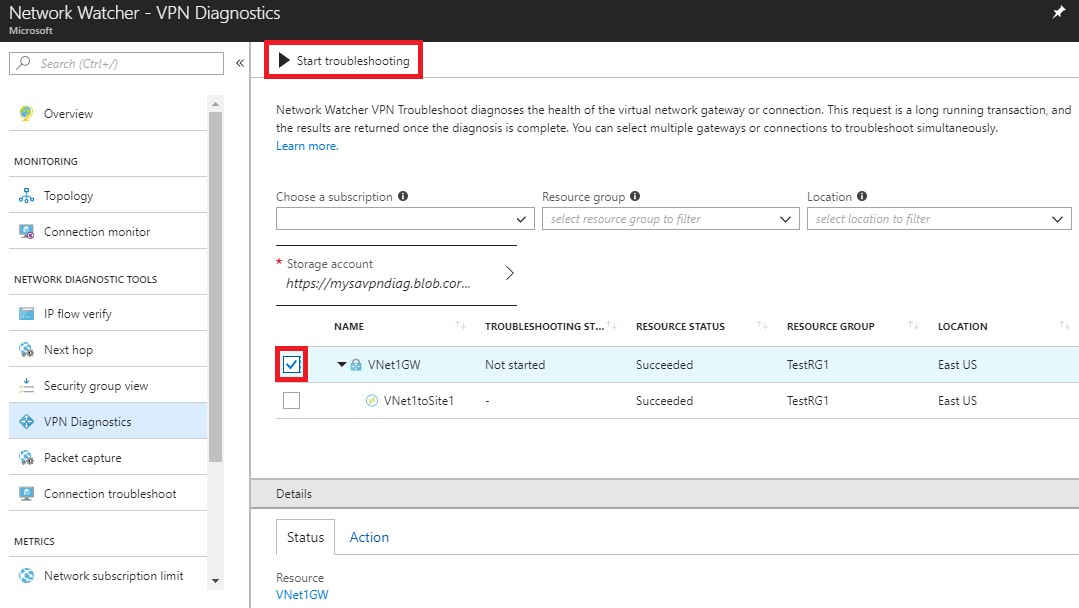This screenshot has width=1079, height=608.
Task: Select the Status tab
Action: coord(305,537)
